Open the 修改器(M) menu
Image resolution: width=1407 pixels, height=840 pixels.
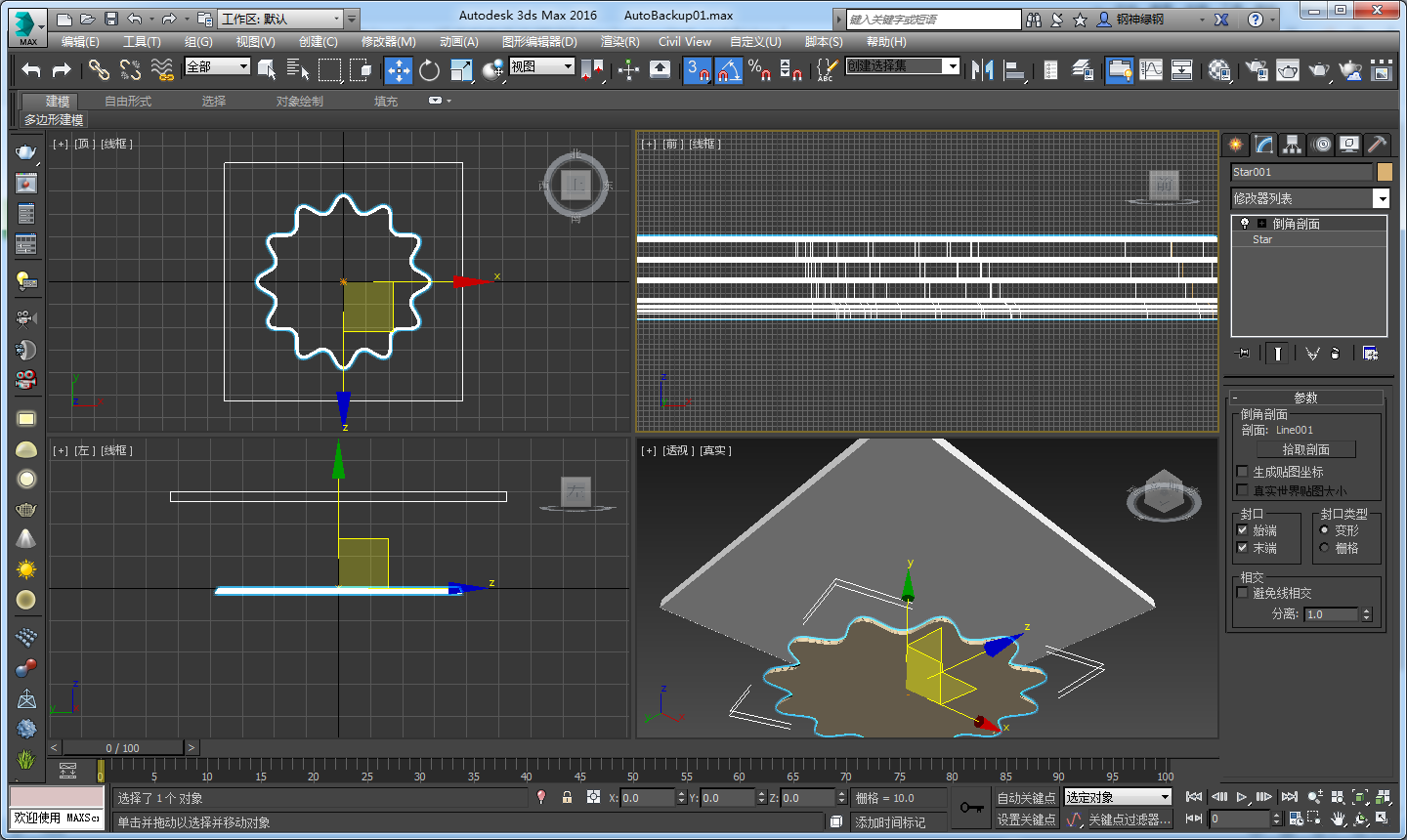[x=388, y=42]
